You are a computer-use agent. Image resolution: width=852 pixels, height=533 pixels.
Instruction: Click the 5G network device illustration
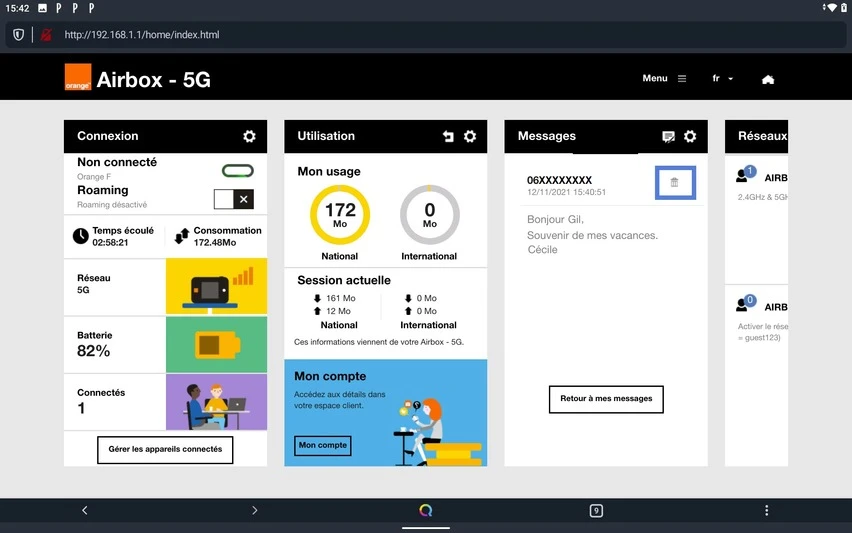216,286
